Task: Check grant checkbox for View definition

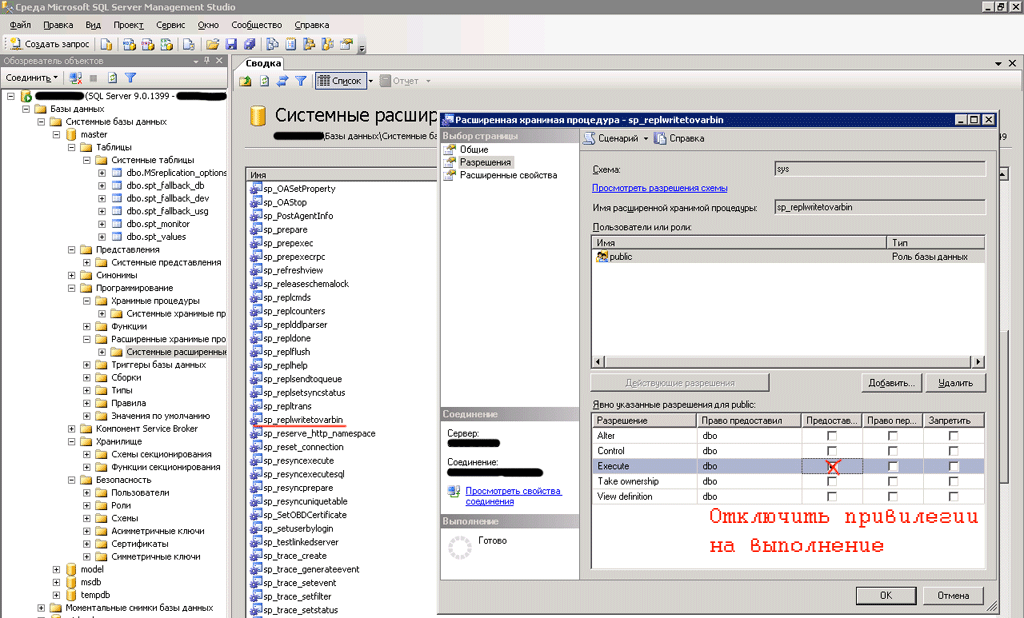Action: coord(832,496)
